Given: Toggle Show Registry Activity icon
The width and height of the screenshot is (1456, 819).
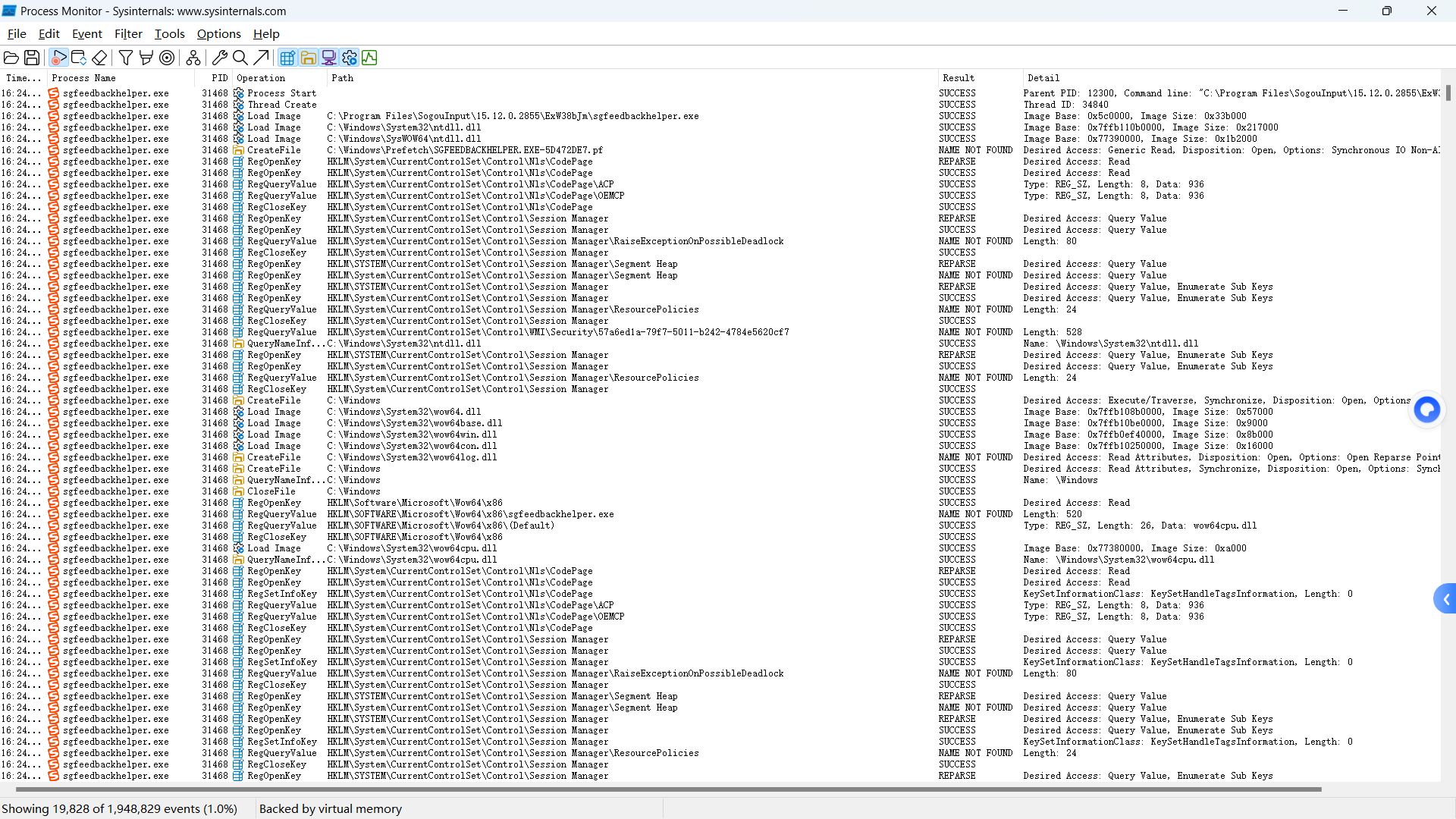Looking at the screenshot, I should [x=287, y=58].
